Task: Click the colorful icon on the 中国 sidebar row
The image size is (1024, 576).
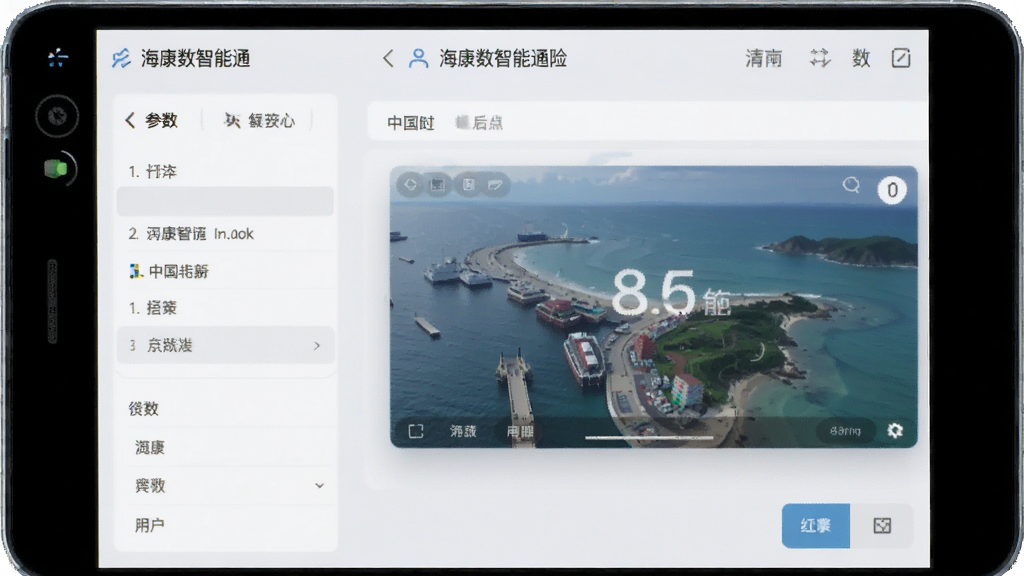Action: [x=136, y=271]
